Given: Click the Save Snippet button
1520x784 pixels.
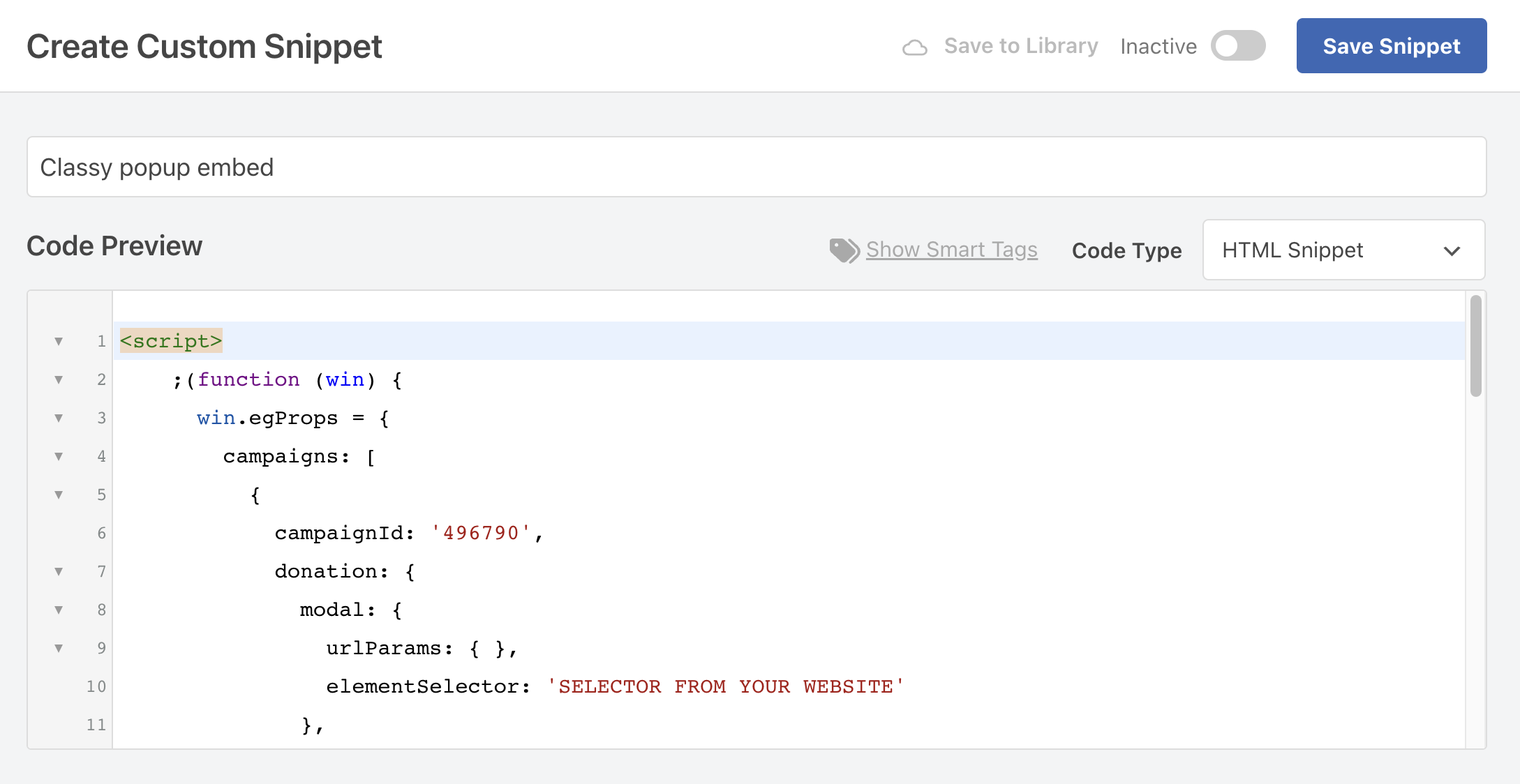Looking at the screenshot, I should [x=1392, y=46].
